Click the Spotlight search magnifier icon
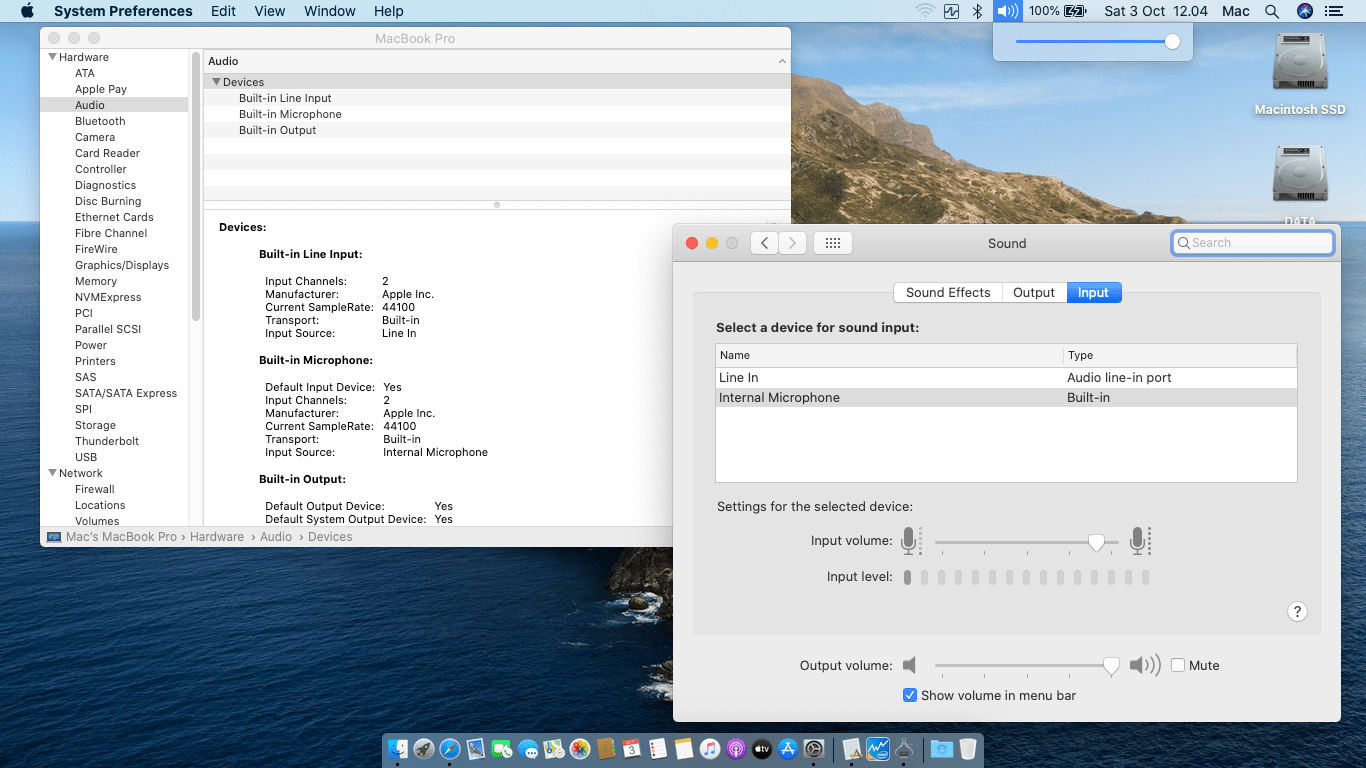The image size is (1366, 768). (x=1272, y=11)
